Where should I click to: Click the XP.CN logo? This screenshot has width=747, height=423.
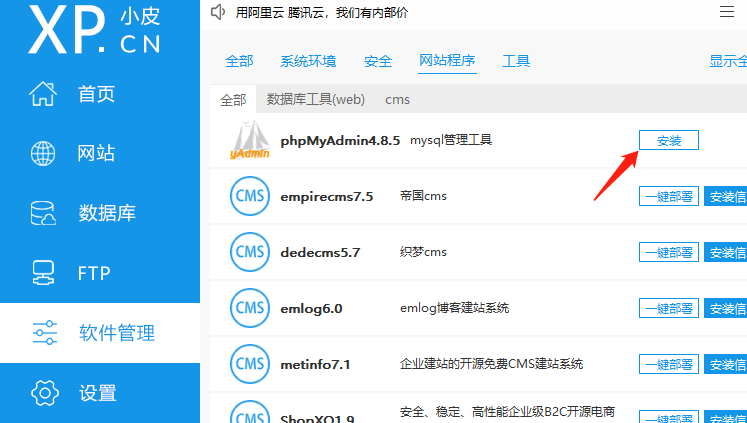(x=94, y=30)
